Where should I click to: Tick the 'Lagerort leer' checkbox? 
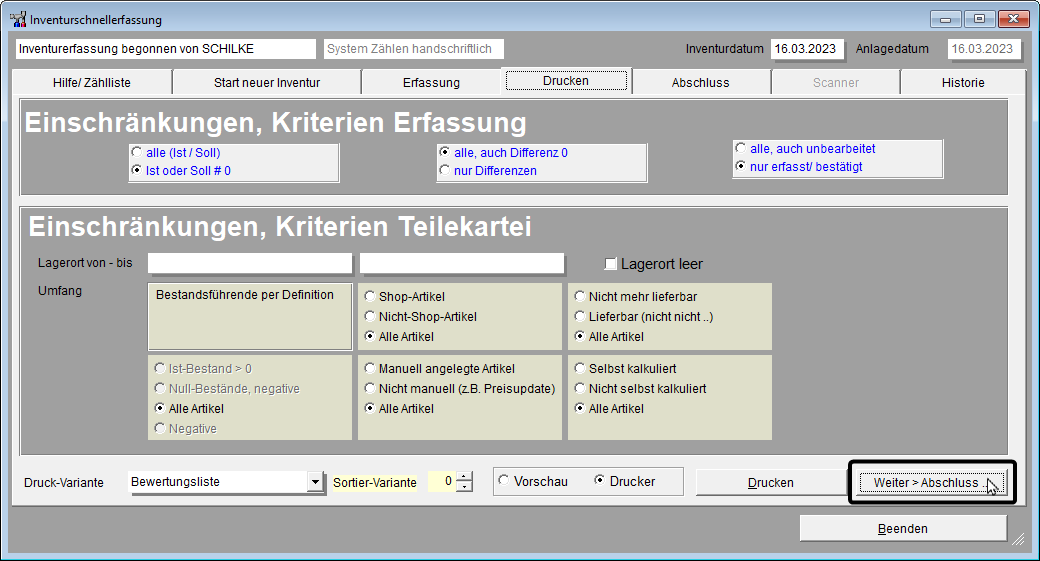(x=610, y=264)
